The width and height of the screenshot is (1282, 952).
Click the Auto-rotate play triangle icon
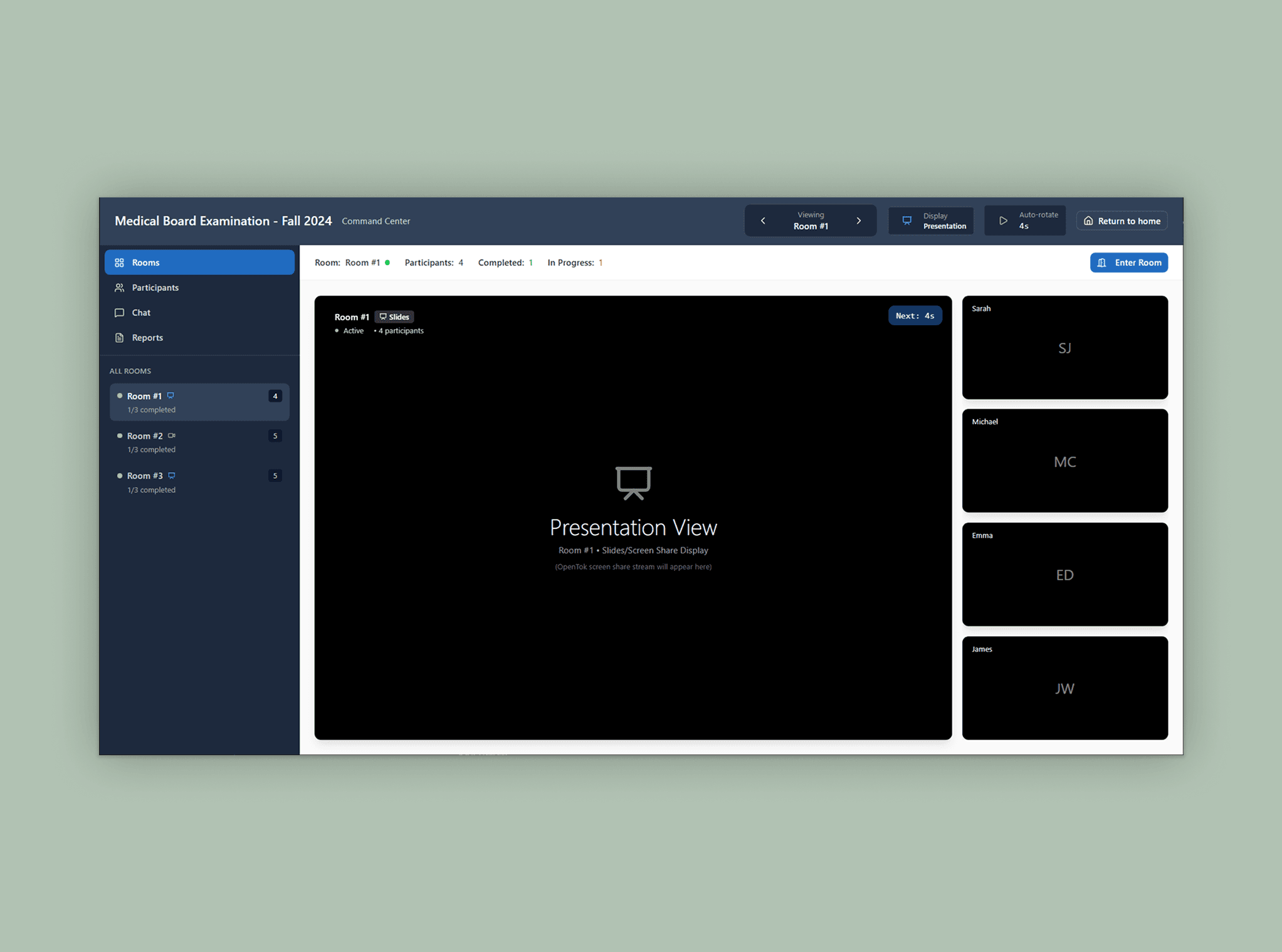tap(1003, 221)
